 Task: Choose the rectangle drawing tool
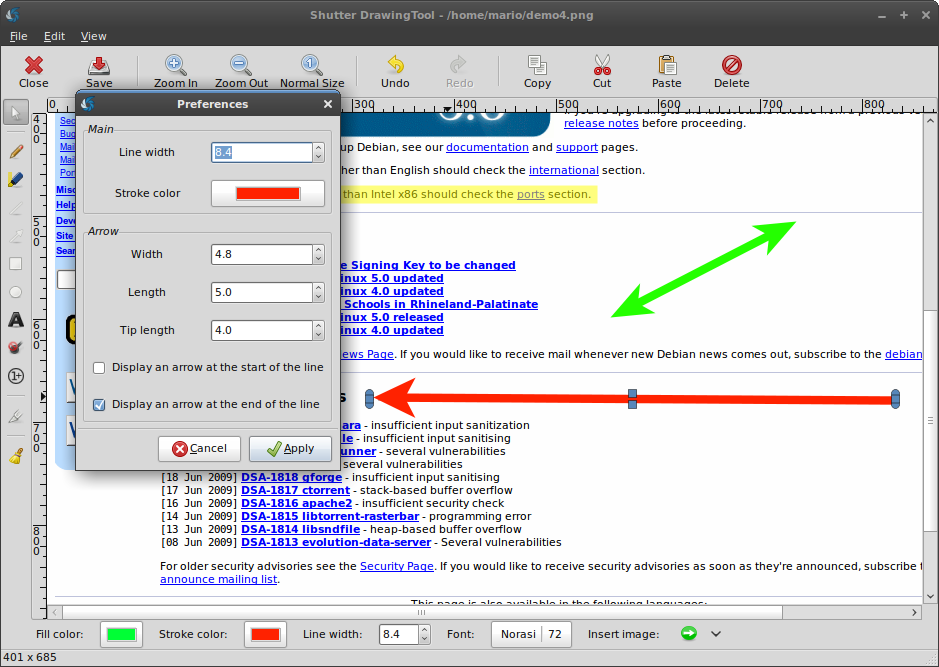(x=16, y=264)
